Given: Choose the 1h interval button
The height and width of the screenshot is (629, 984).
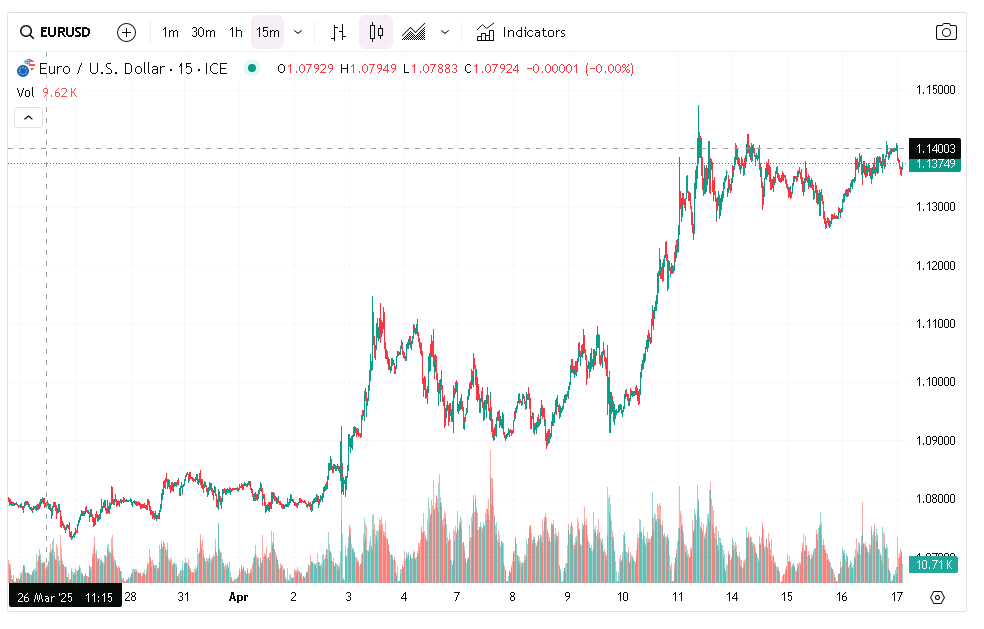Looking at the screenshot, I should (236, 32).
